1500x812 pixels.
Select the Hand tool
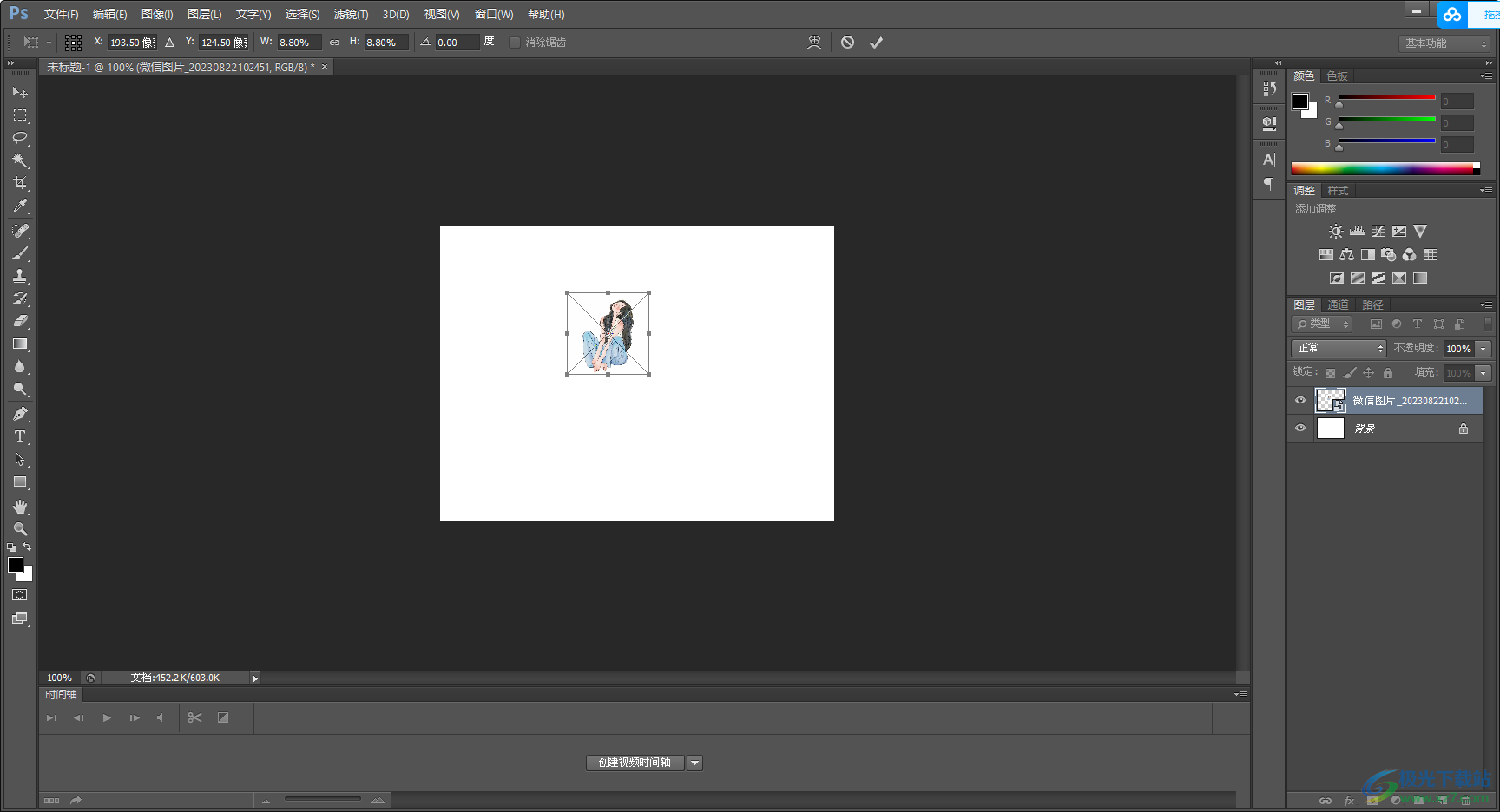point(20,507)
